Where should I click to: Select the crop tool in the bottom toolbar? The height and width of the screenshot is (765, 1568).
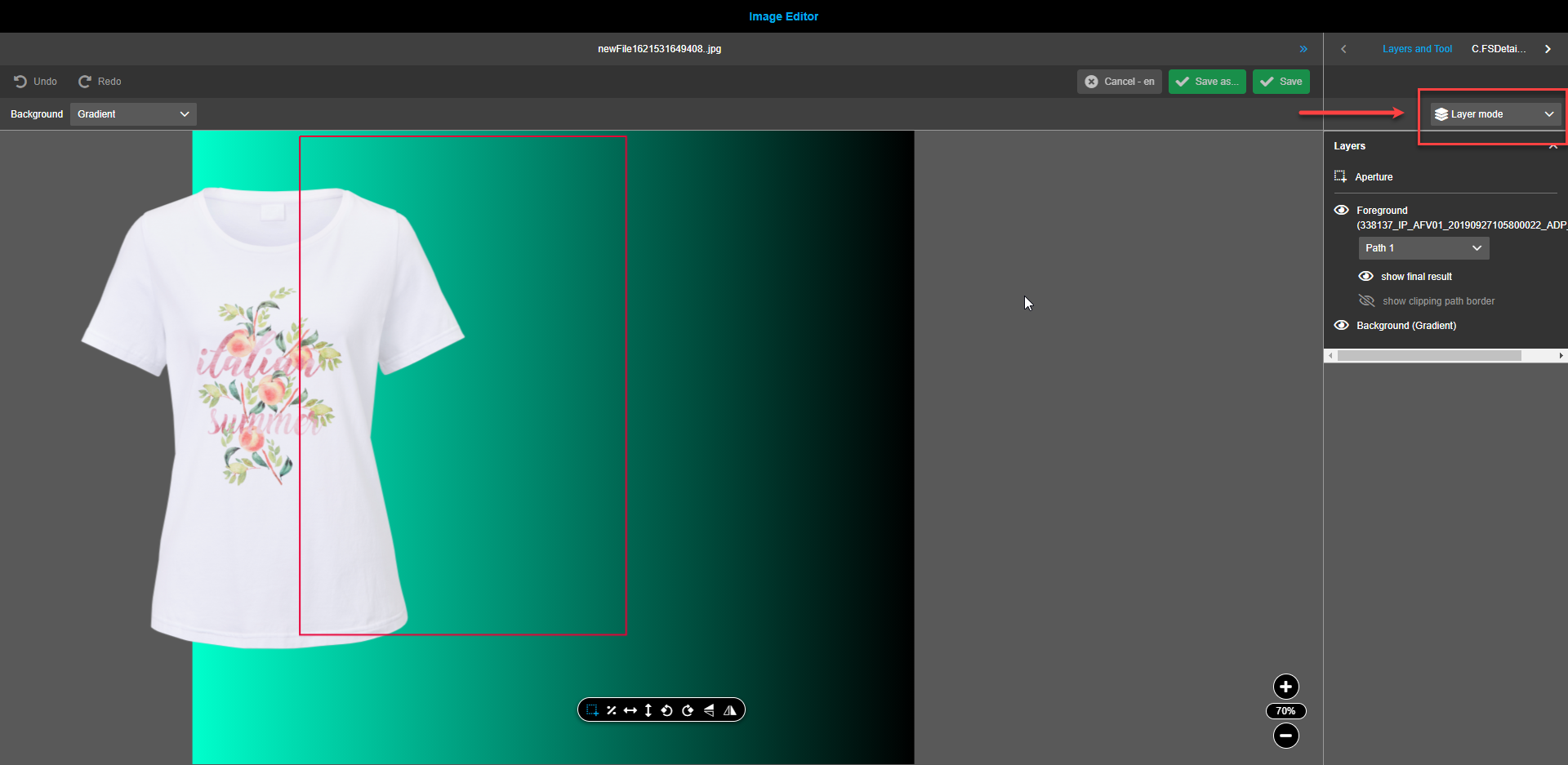pos(592,709)
